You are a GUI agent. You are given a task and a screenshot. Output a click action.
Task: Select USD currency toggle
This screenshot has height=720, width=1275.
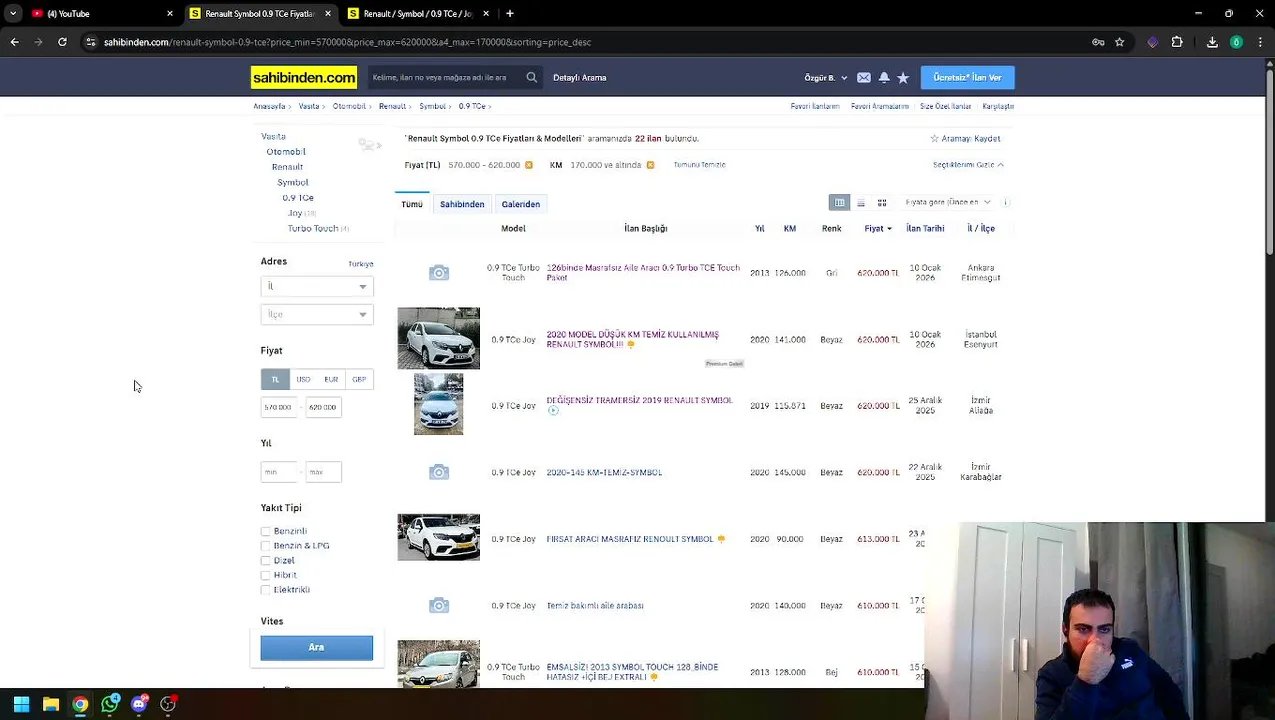303,379
